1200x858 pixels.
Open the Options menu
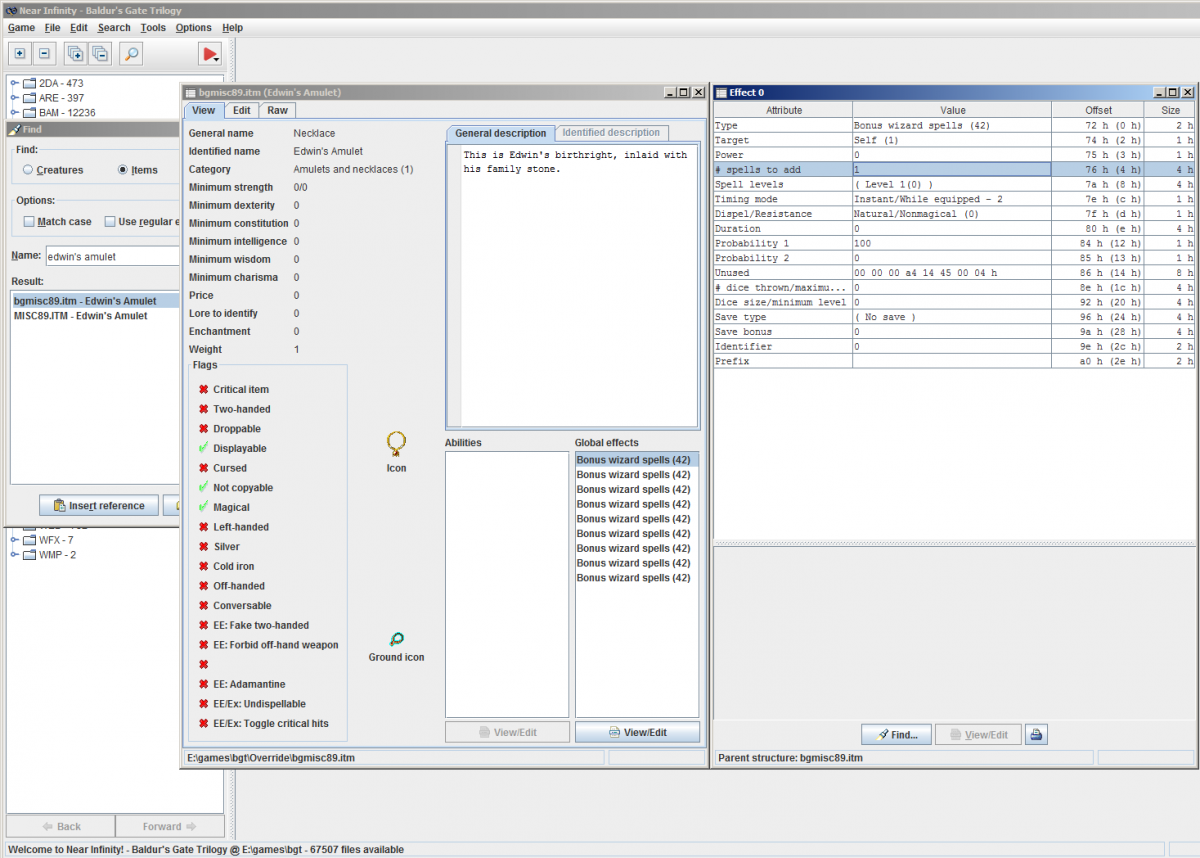click(x=194, y=28)
